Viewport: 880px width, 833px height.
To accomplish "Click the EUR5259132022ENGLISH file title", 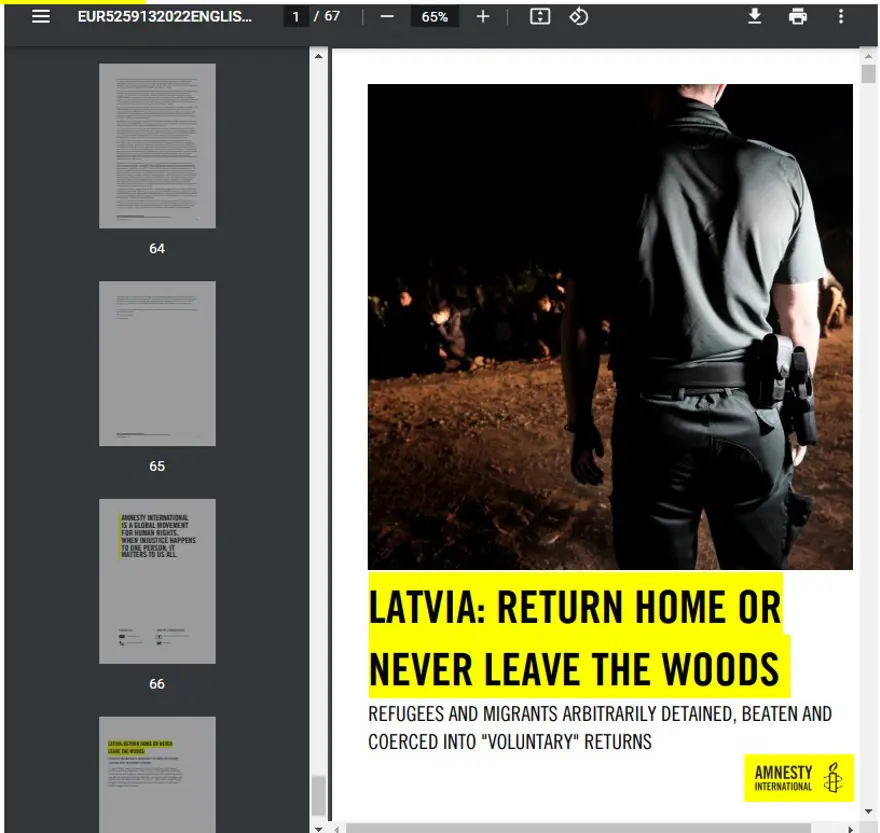I will pos(165,17).
